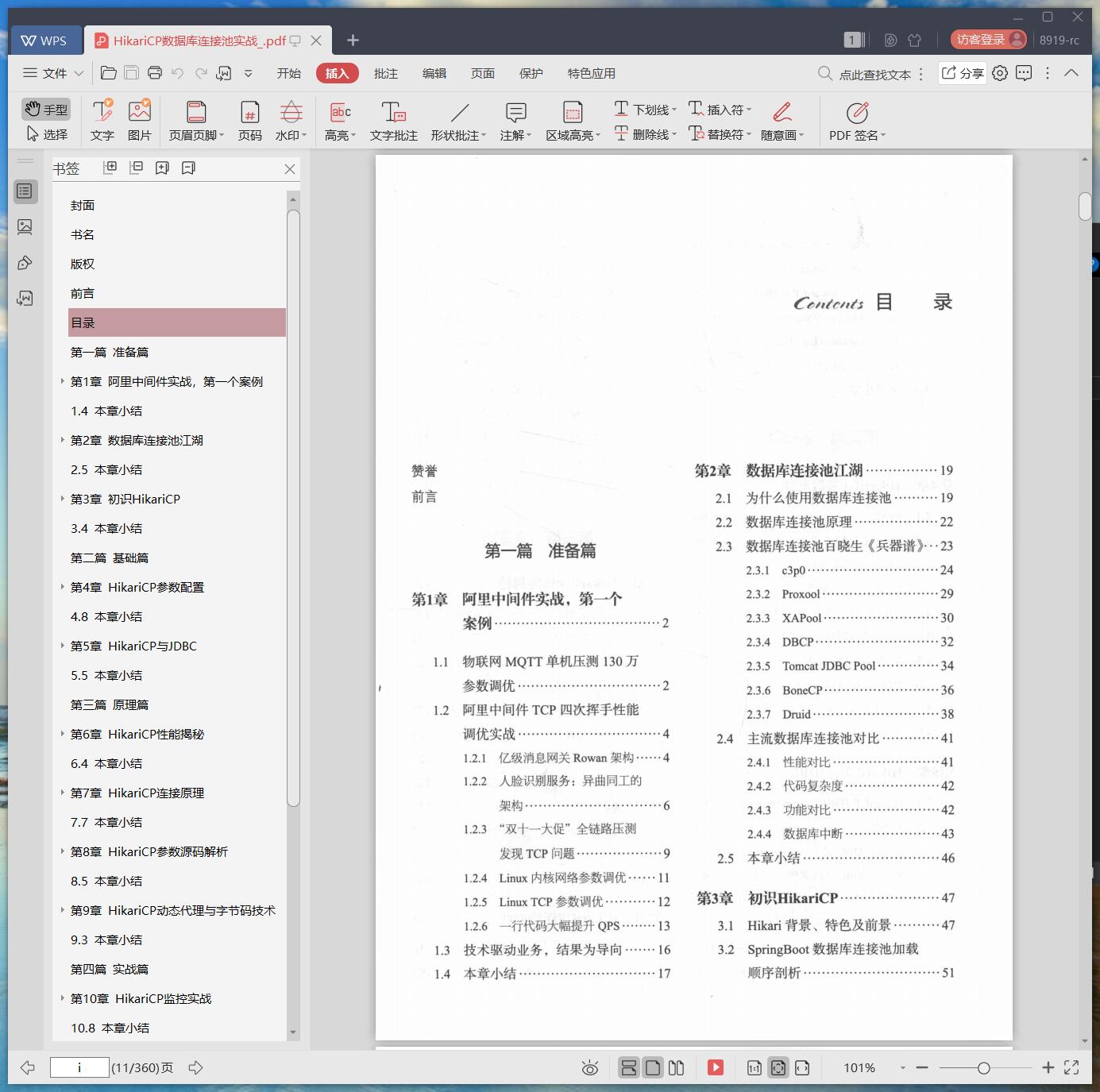Open quick access toolbar customize dropdown
The image size is (1100, 1092).
[249, 73]
